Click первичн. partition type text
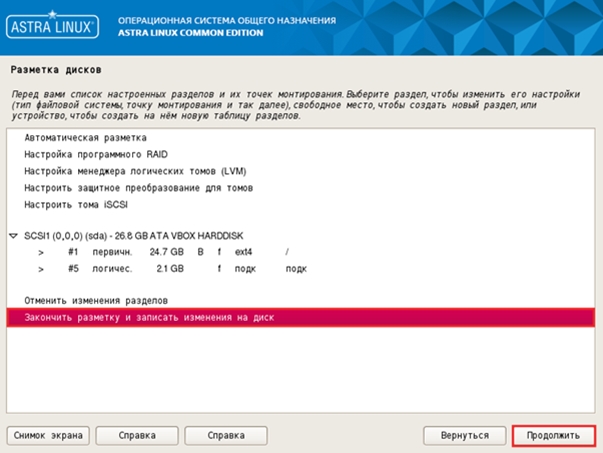Viewport: 603px width, 453px height. click(x=112, y=252)
